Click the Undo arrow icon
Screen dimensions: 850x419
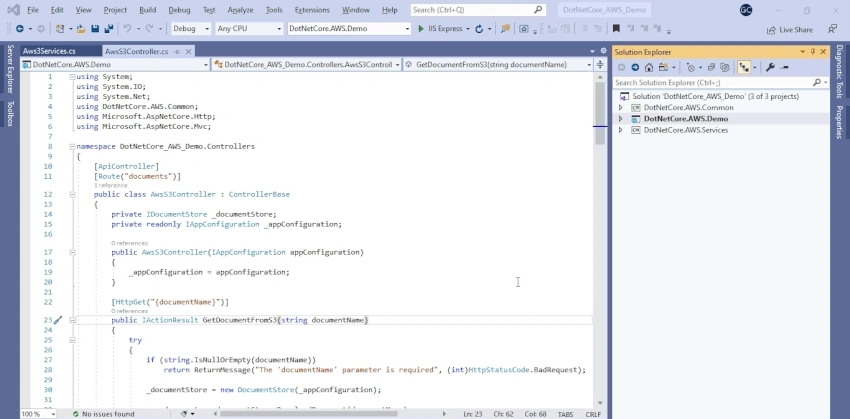tap(127, 29)
